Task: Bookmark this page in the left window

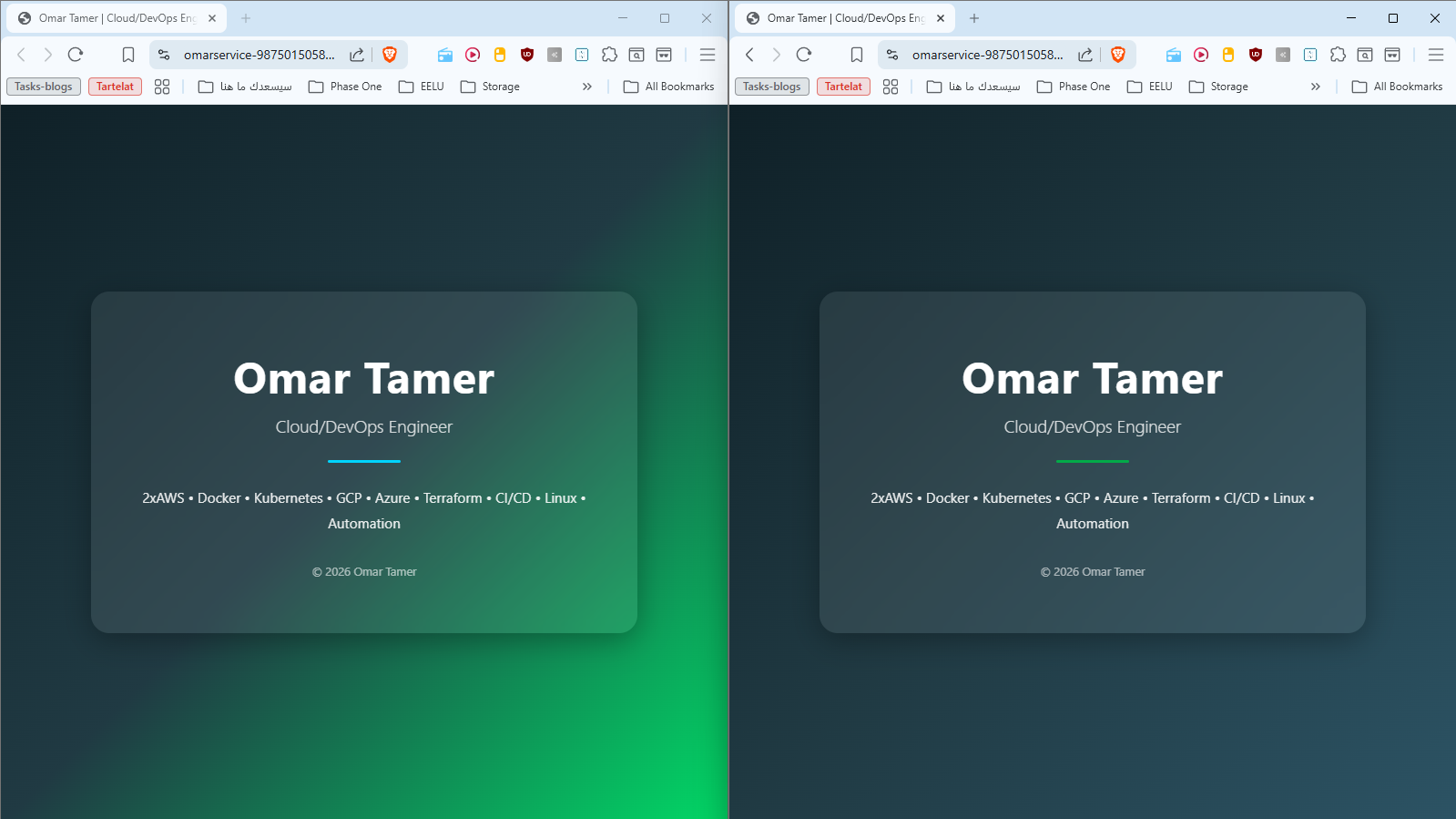Action: (x=128, y=55)
